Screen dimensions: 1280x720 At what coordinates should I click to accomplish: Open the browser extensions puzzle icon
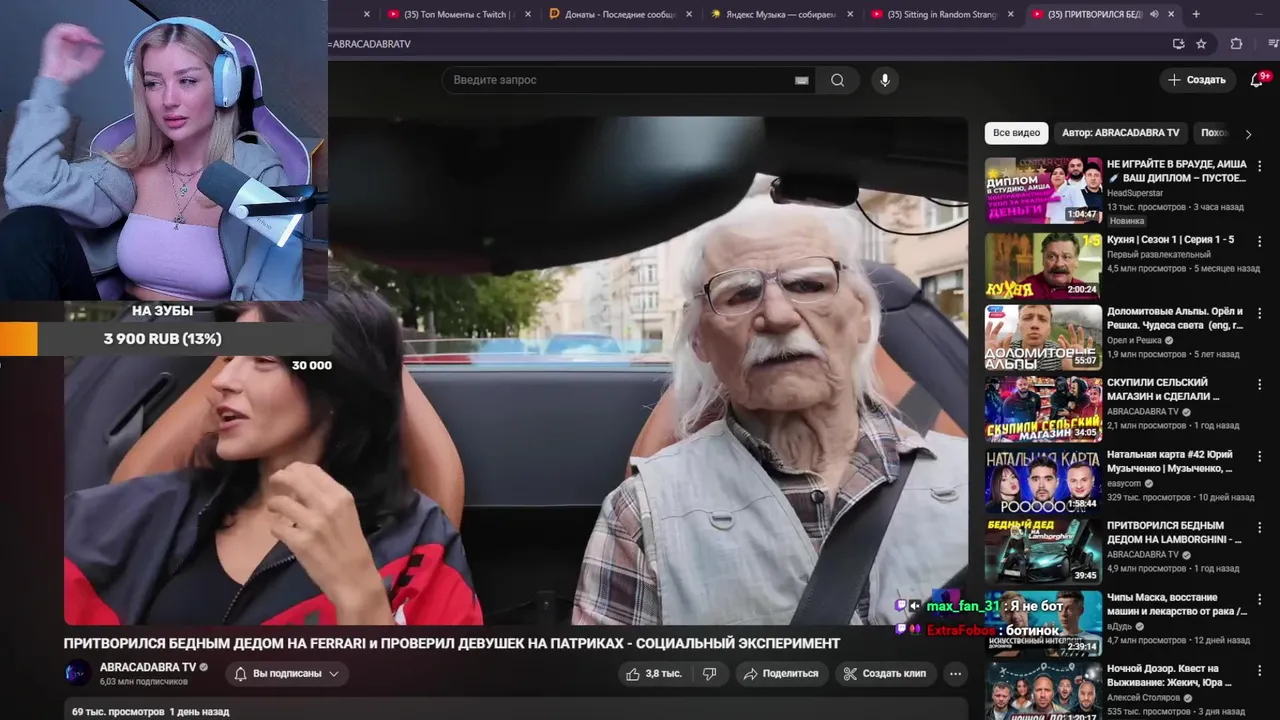pos(1236,44)
